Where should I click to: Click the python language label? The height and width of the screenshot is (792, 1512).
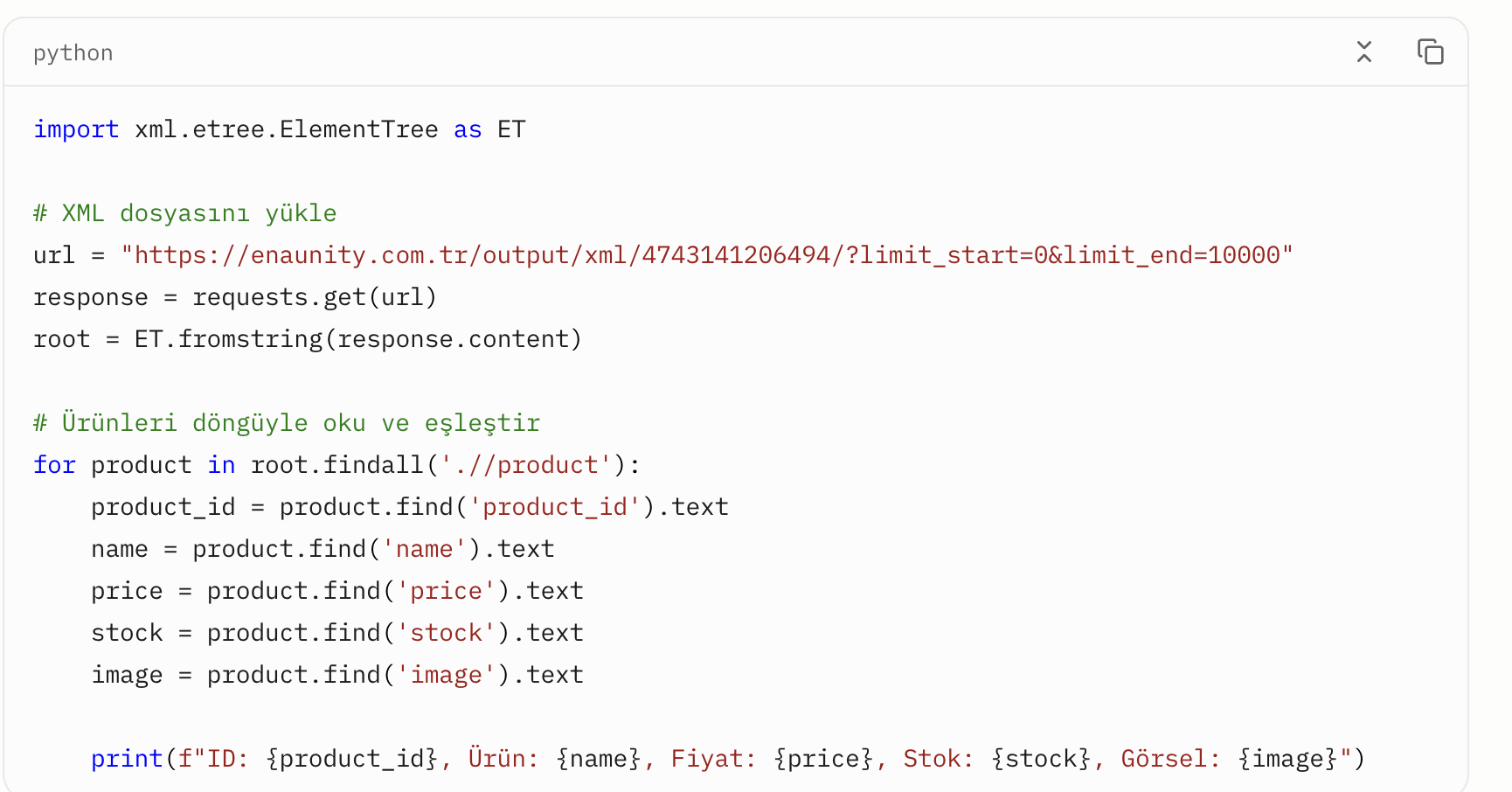73,53
